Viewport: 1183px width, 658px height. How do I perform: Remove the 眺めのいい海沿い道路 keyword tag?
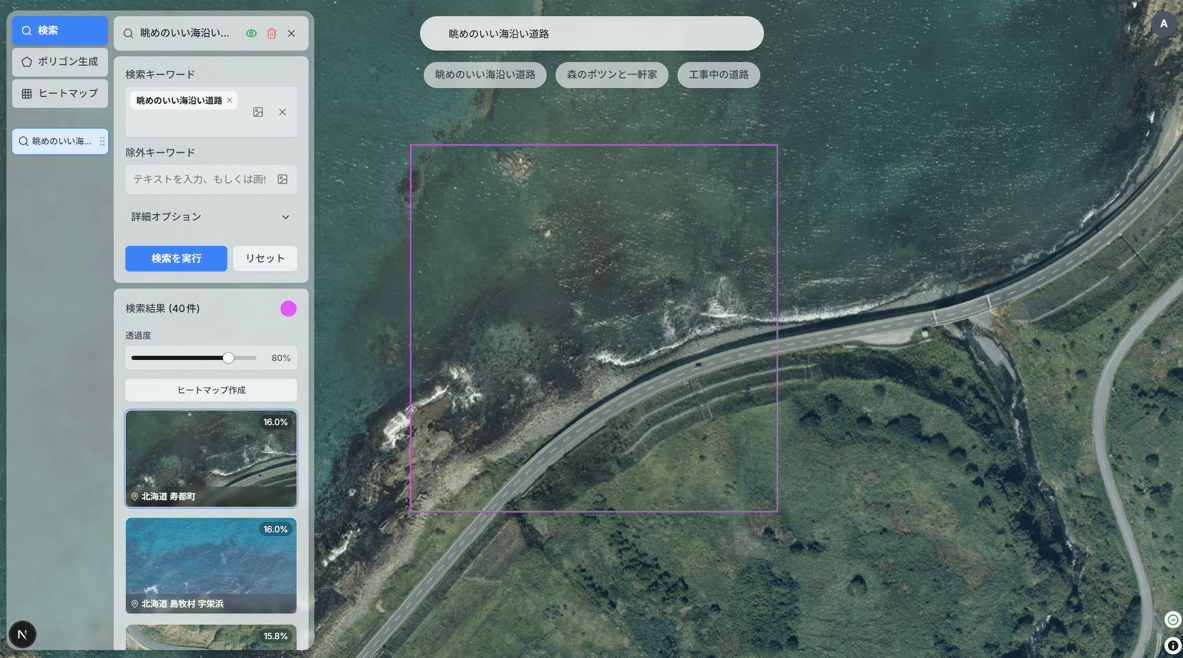(229, 101)
